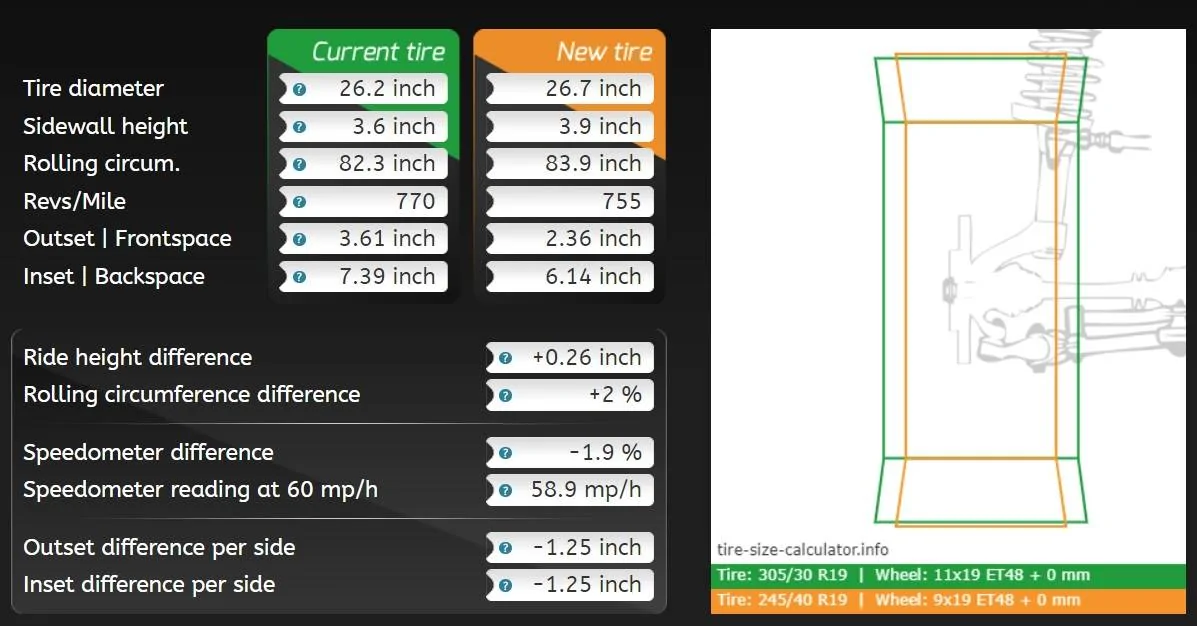
Task: Click the tire-size-calculator.info link
Action: [802, 550]
